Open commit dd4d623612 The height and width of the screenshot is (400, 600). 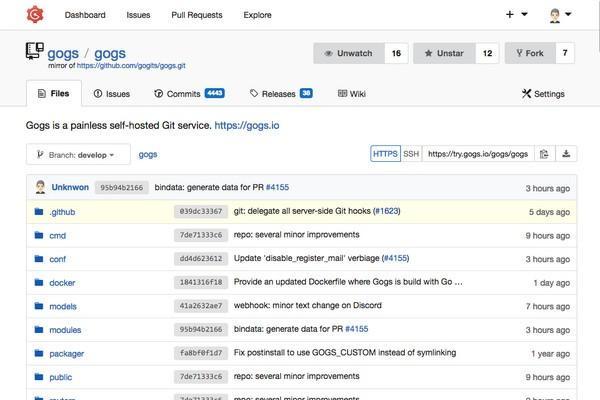tap(201, 259)
